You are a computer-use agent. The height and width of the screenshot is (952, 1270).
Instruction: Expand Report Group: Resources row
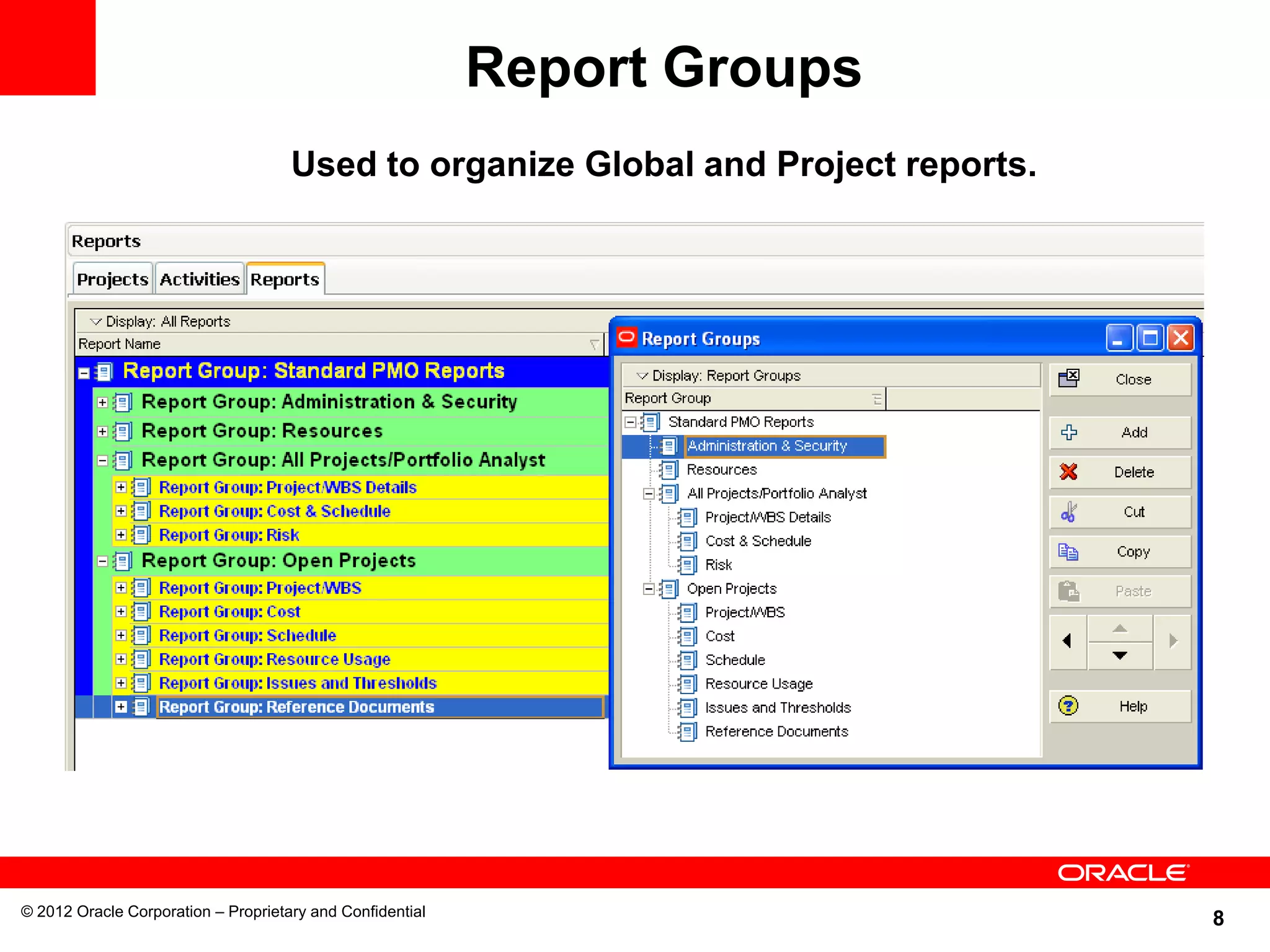tap(102, 432)
